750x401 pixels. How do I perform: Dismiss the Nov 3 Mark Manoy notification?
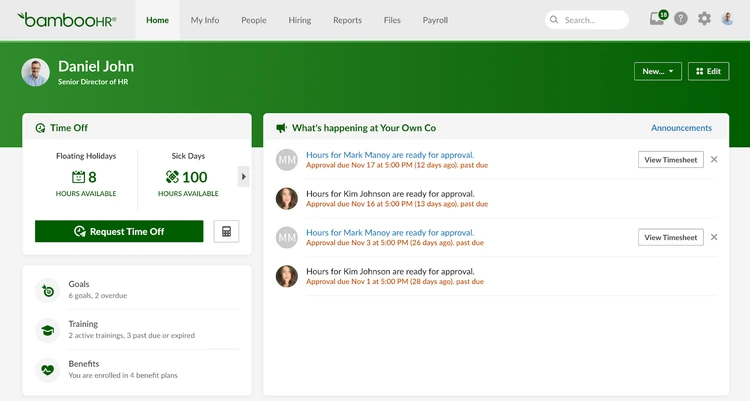(x=714, y=237)
